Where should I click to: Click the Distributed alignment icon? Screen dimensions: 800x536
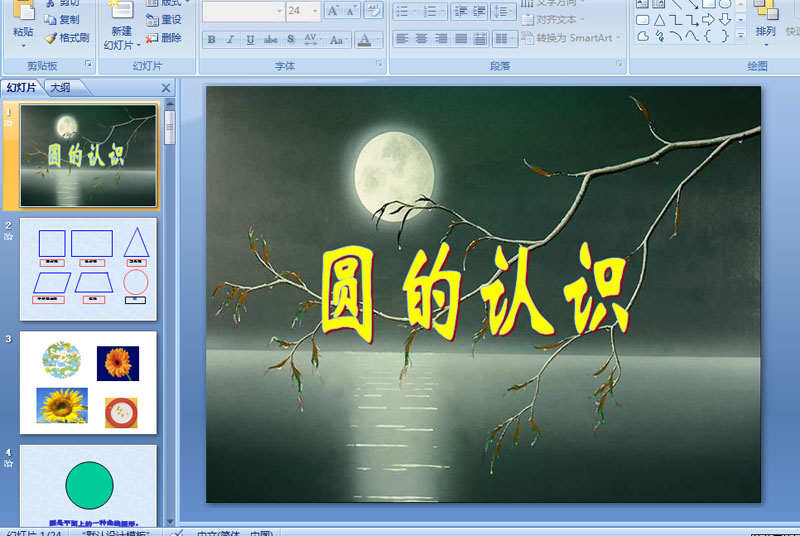coord(480,39)
